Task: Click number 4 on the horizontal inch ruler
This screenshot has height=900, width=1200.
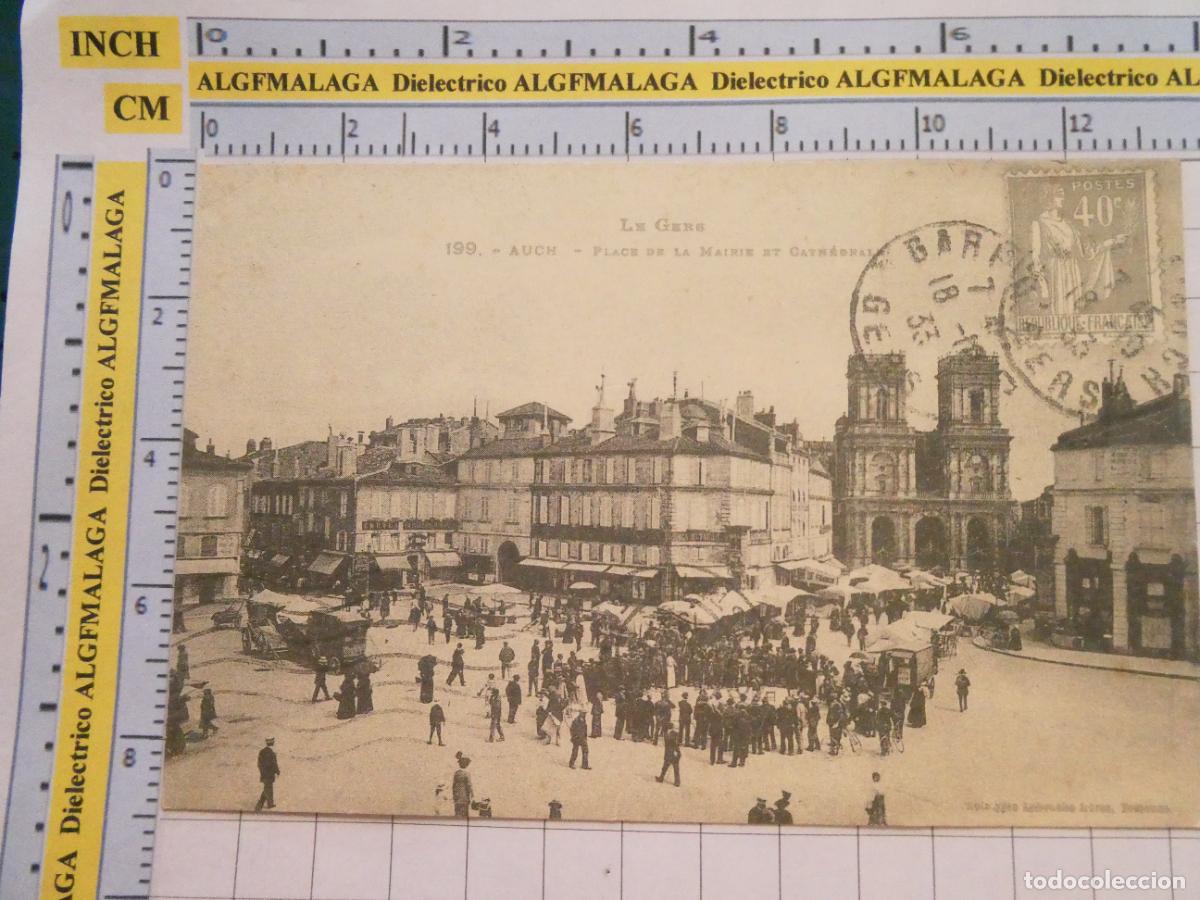Action: [708, 35]
